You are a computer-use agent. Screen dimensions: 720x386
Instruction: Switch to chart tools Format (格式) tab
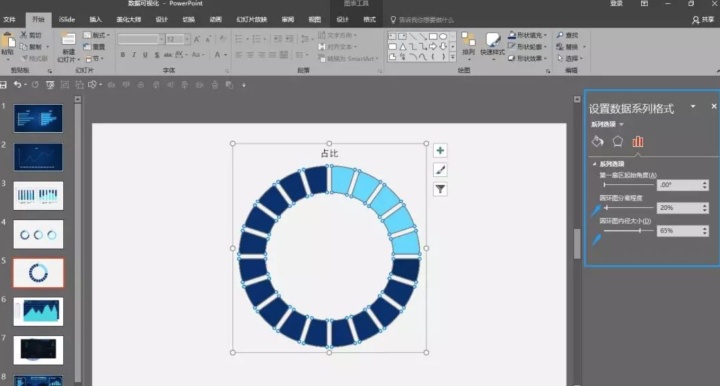(x=370, y=19)
